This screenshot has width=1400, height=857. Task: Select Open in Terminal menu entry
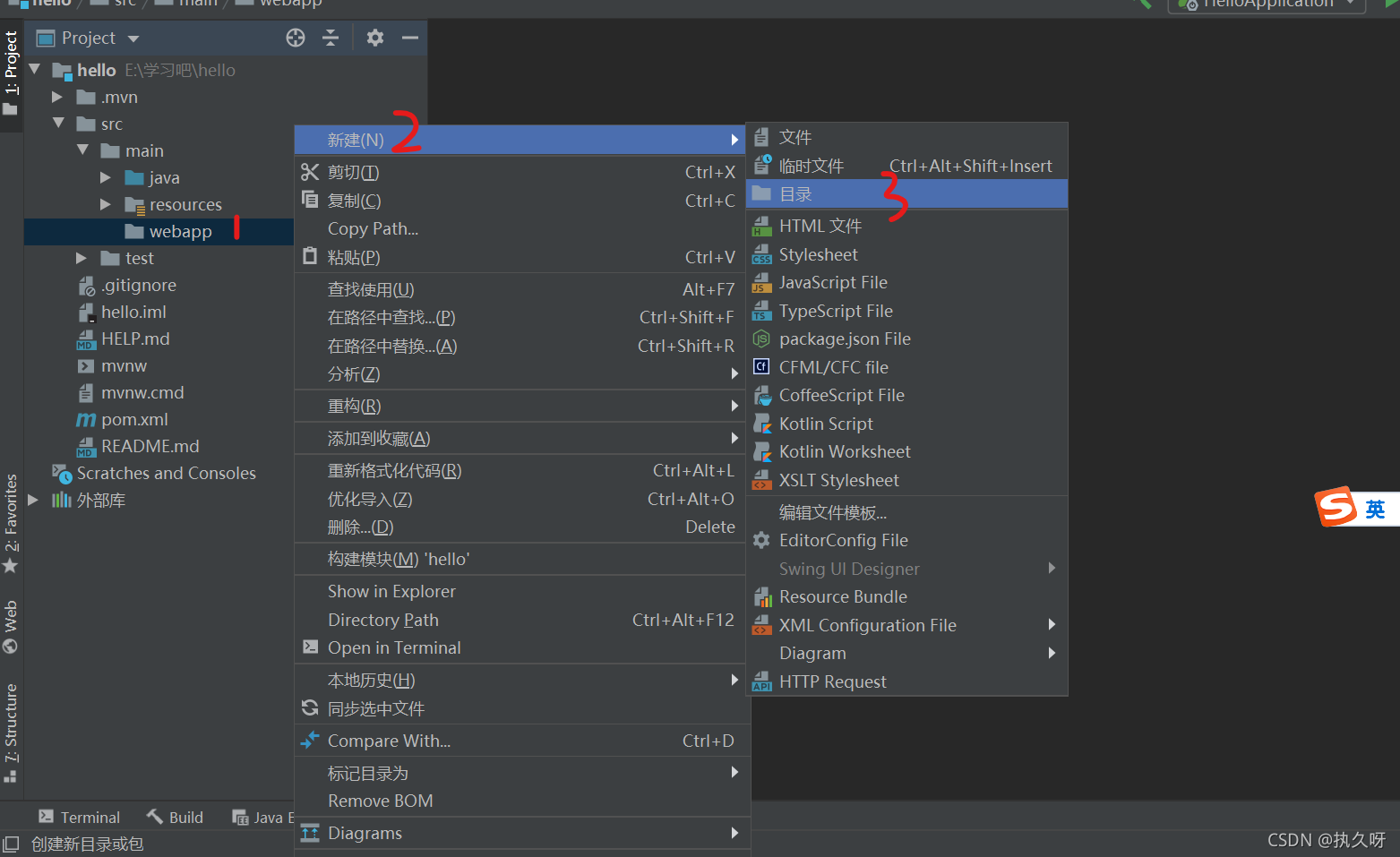coord(394,647)
